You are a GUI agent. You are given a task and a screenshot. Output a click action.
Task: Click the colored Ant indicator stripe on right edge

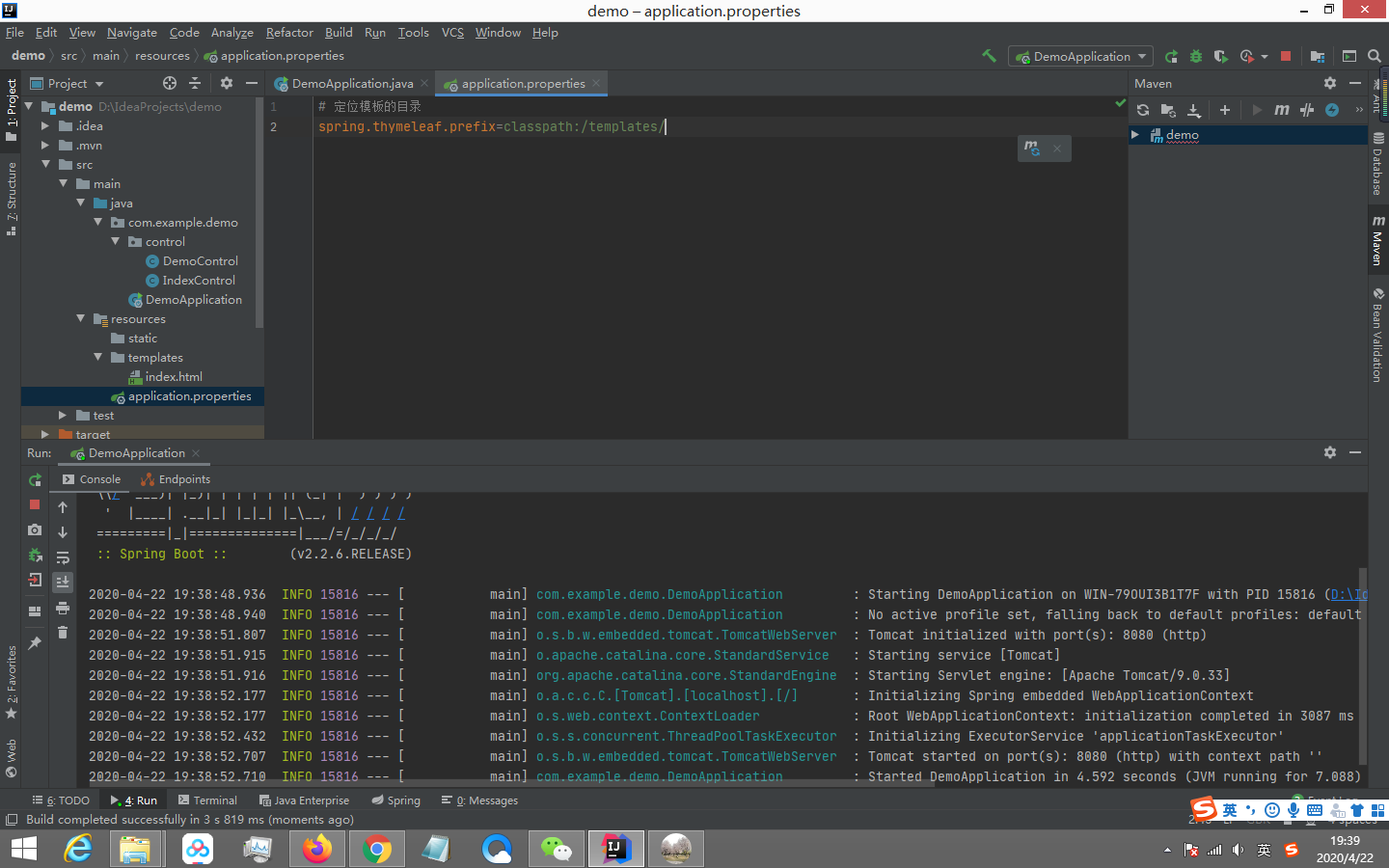(1383, 96)
